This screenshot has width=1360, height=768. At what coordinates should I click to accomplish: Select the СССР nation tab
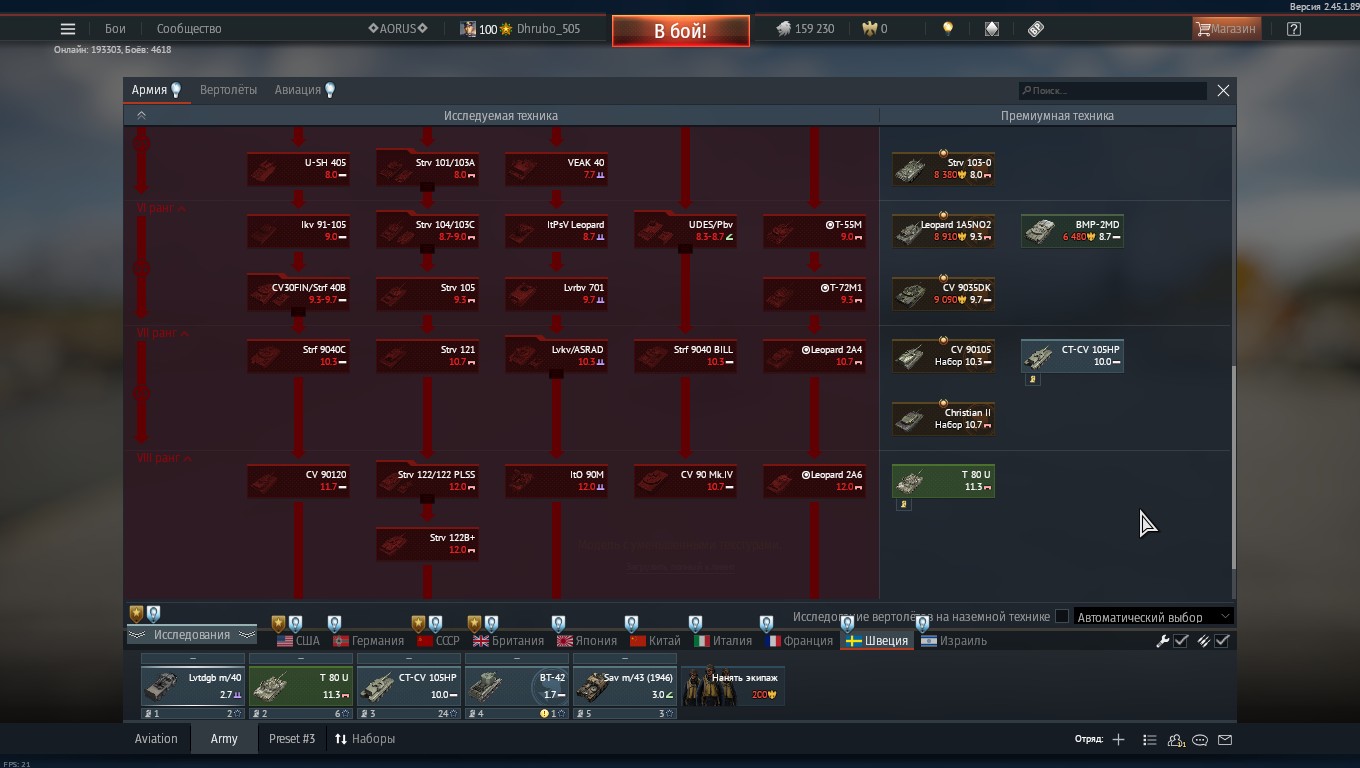pyautogui.click(x=439, y=641)
